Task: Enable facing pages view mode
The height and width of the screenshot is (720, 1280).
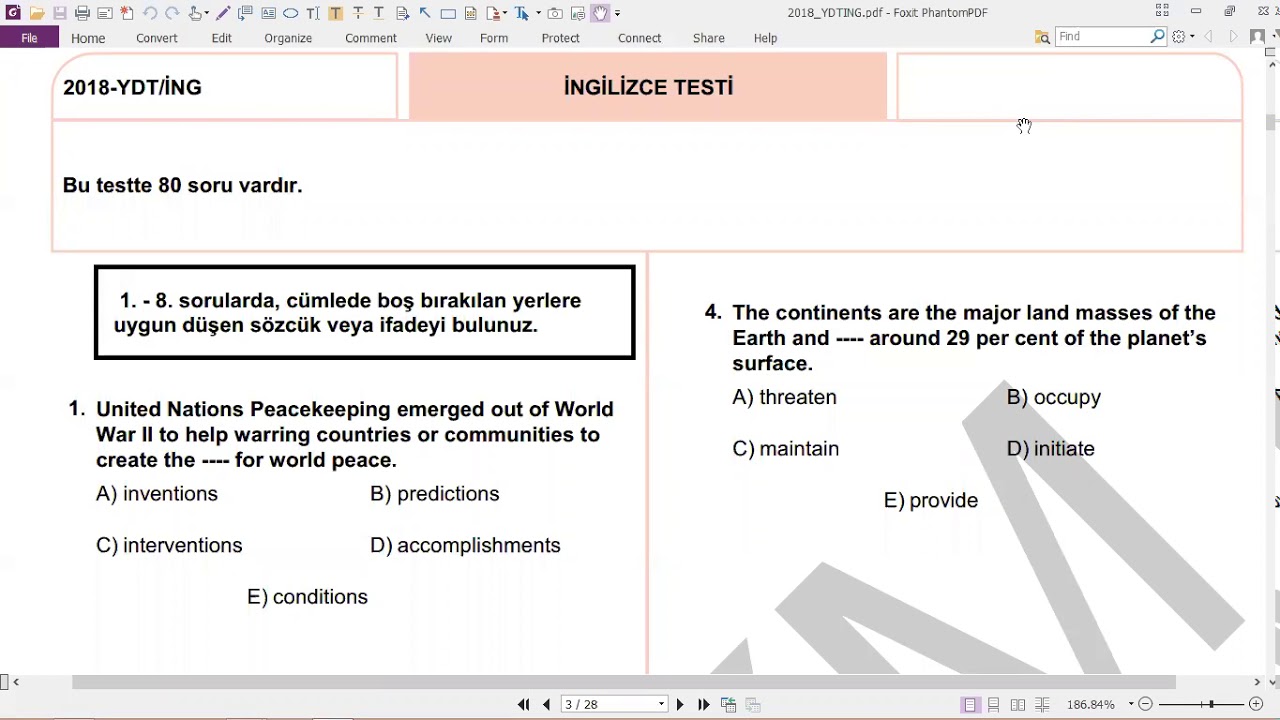Action: (1018, 705)
